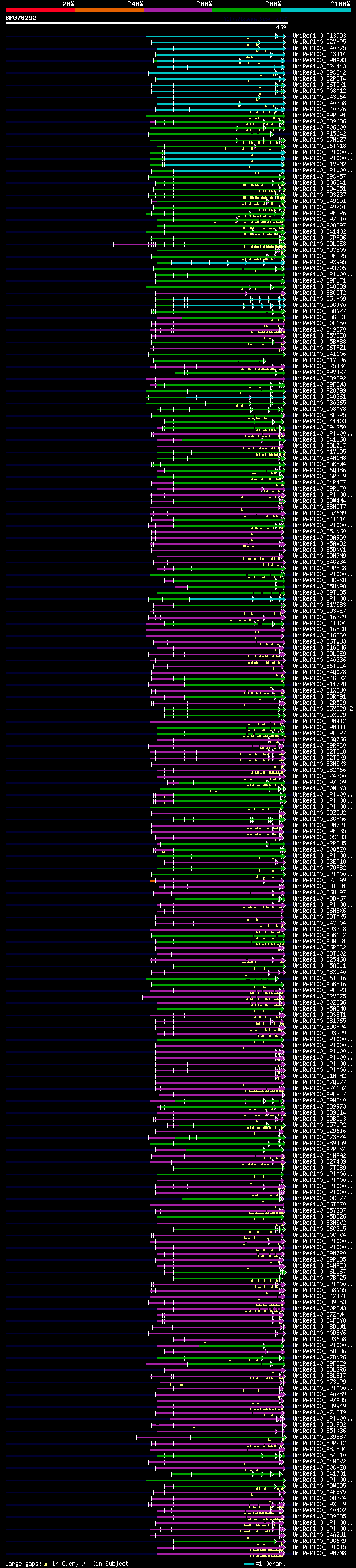Open hit UniRef100_Q9MAW3
Screen dimensions: 356x1568
tap(319, 60)
